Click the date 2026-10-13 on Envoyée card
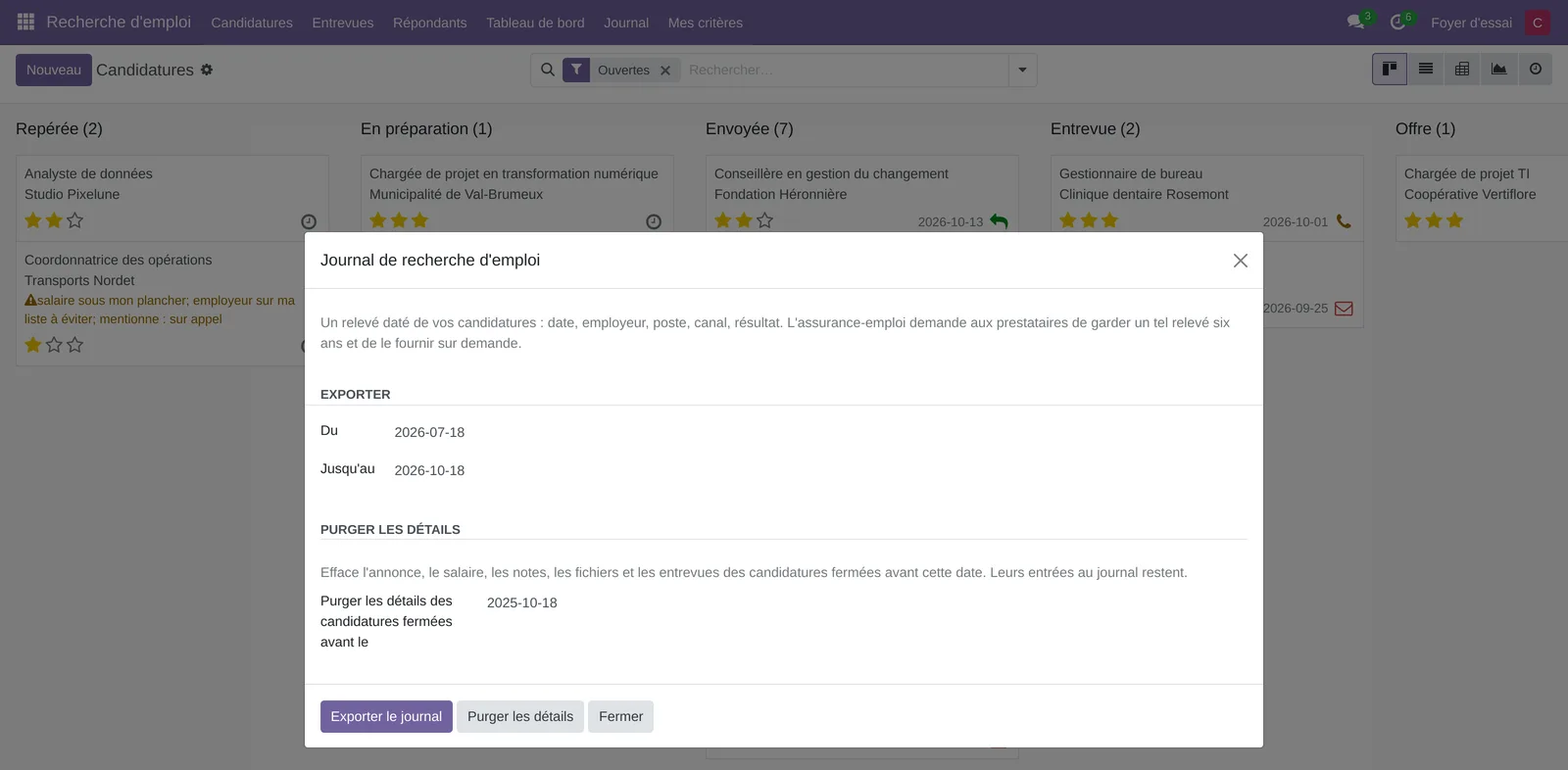 pyautogui.click(x=951, y=222)
